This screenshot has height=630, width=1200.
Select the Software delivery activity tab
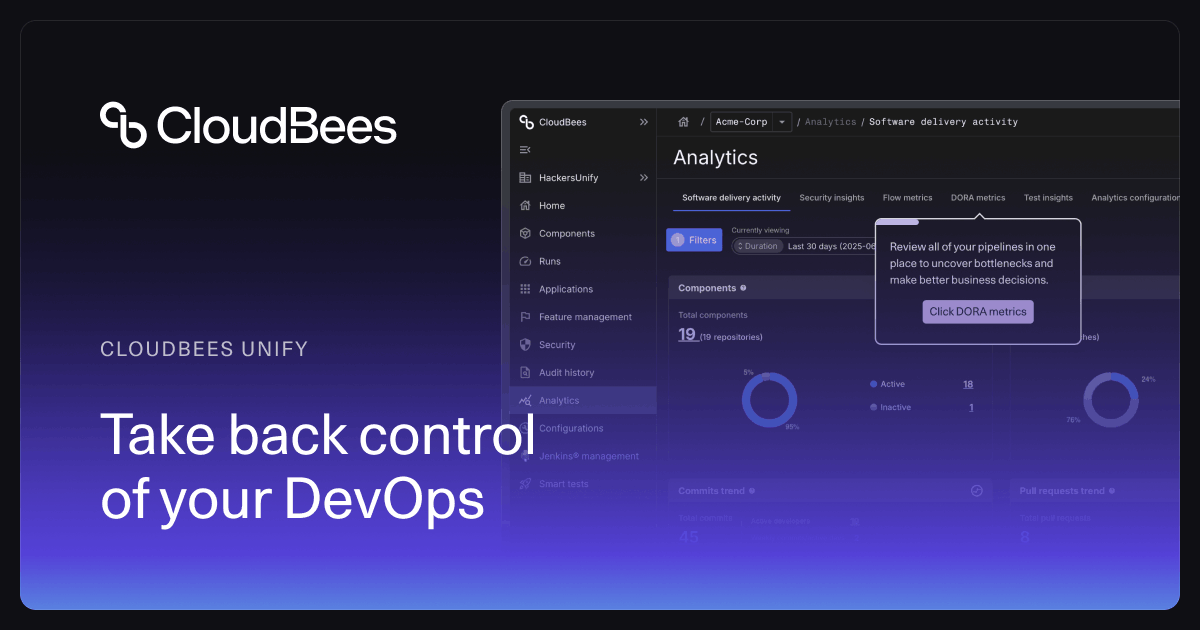731,198
